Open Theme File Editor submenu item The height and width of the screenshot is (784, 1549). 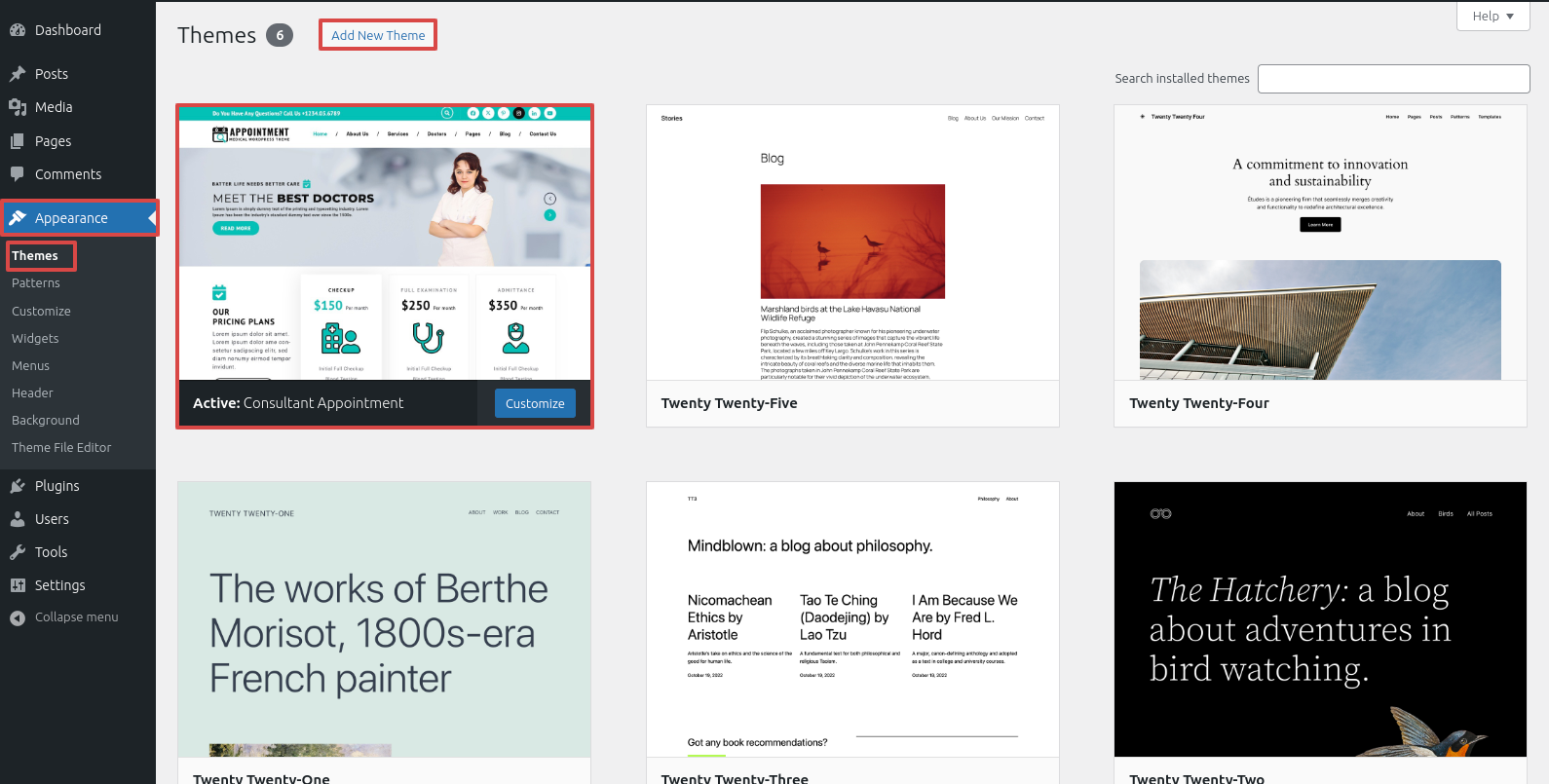61,448
